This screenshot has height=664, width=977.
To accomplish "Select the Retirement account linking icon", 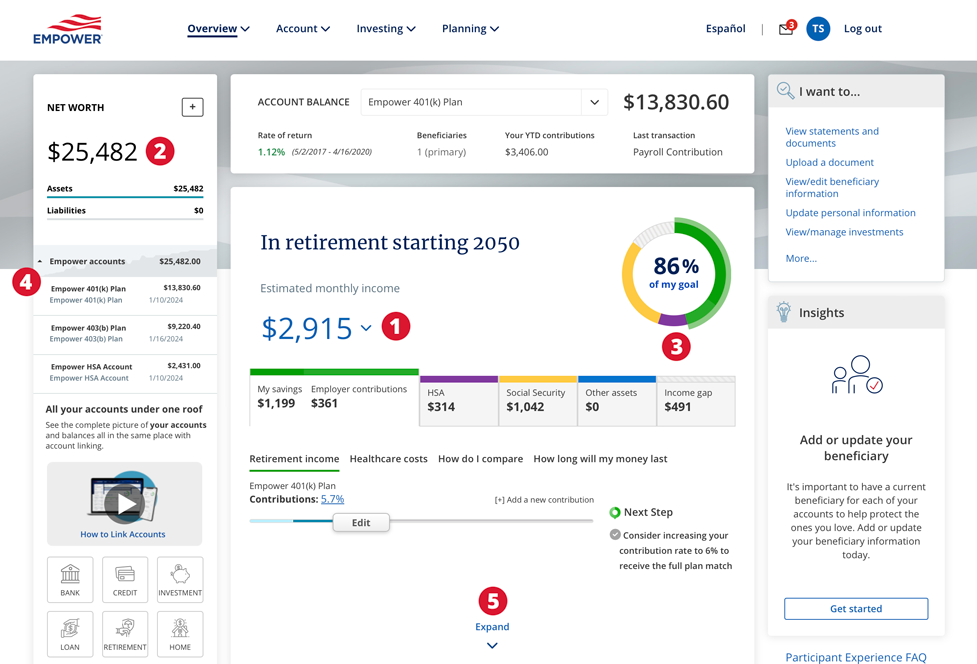I will [125, 634].
